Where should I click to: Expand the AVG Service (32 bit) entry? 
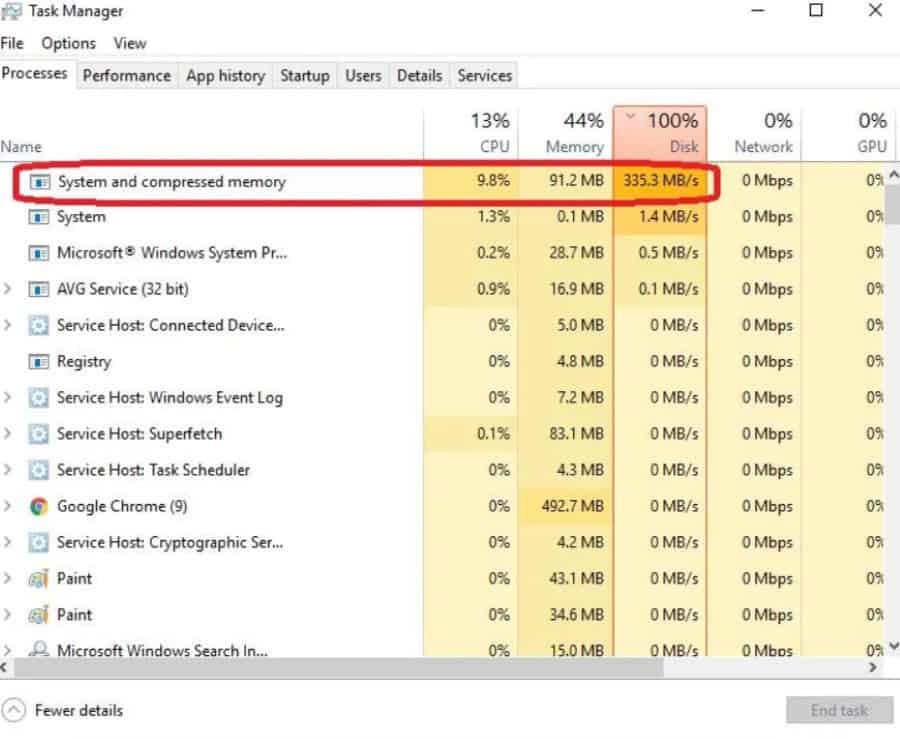[8, 289]
